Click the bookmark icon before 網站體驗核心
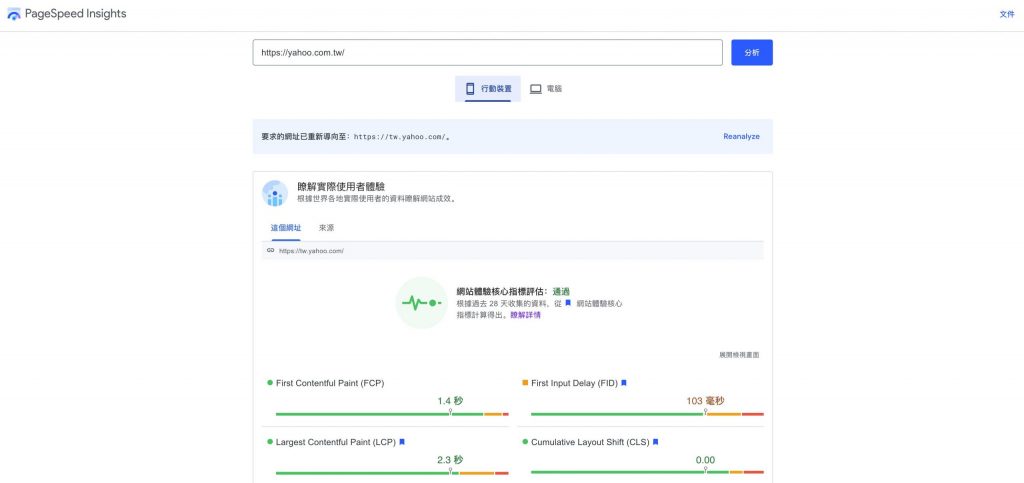The width and height of the screenshot is (1024, 483). (x=568, y=304)
